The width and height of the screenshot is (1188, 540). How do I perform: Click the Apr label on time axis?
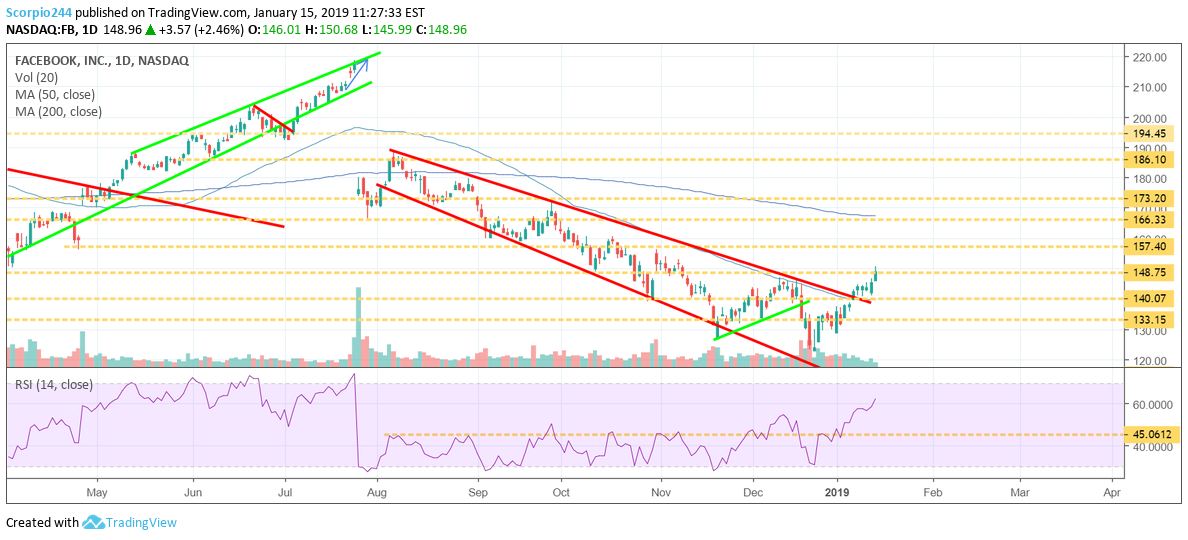tap(1112, 491)
